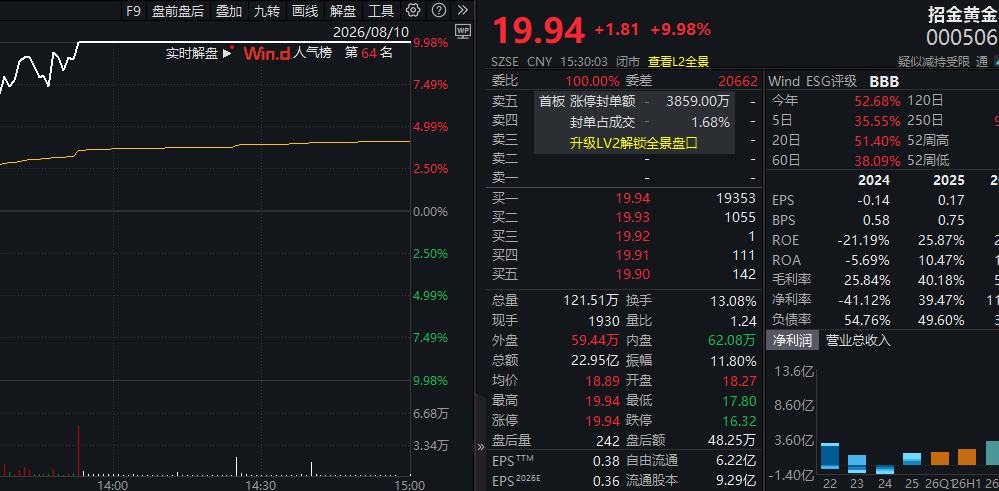Select 买二 bid price 19.93
Image resolution: width=999 pixels, height=491 pixels.
pos(633,218)
